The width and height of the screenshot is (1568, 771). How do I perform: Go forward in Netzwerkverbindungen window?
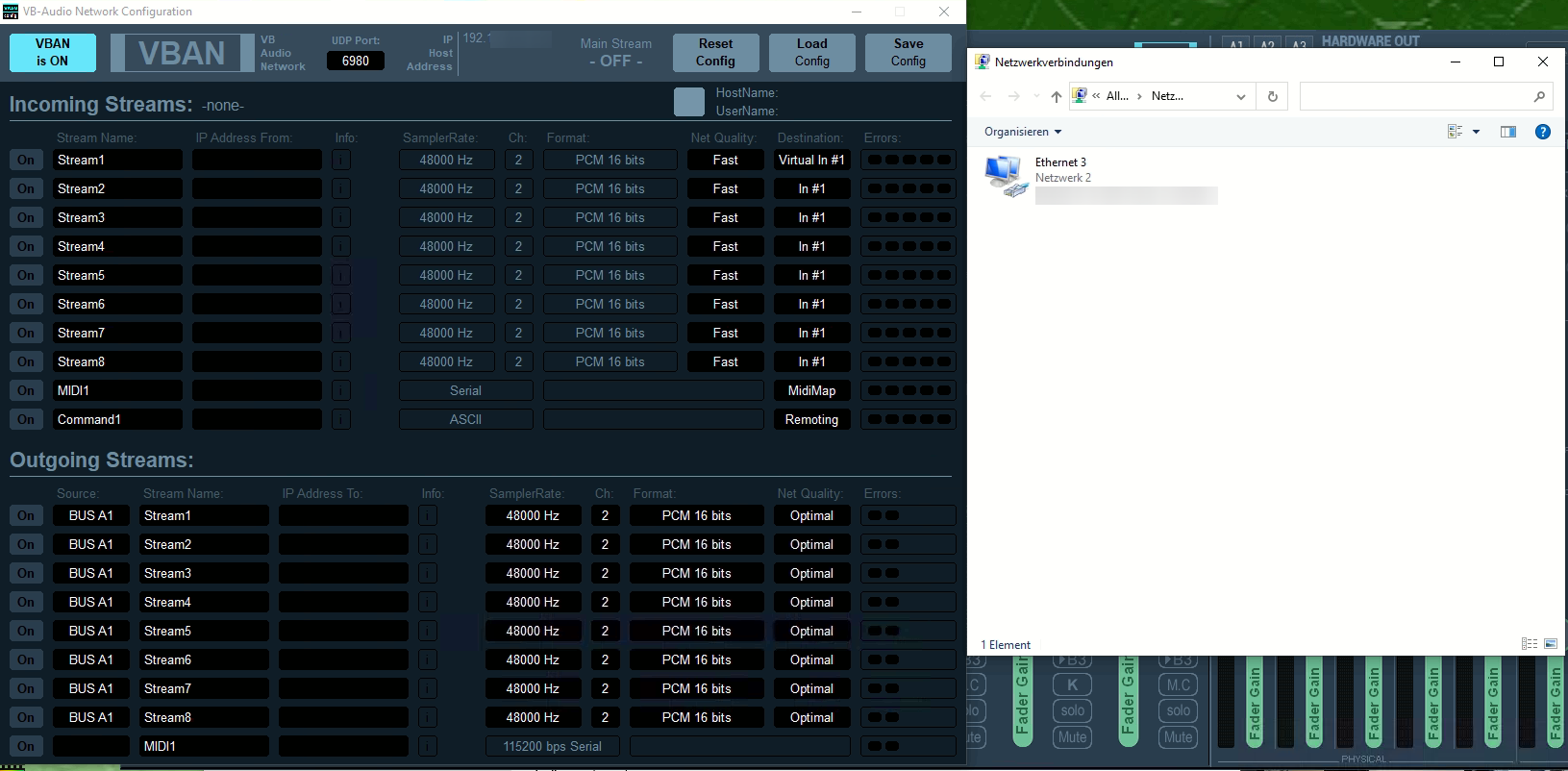click(x=1013, y=96)
